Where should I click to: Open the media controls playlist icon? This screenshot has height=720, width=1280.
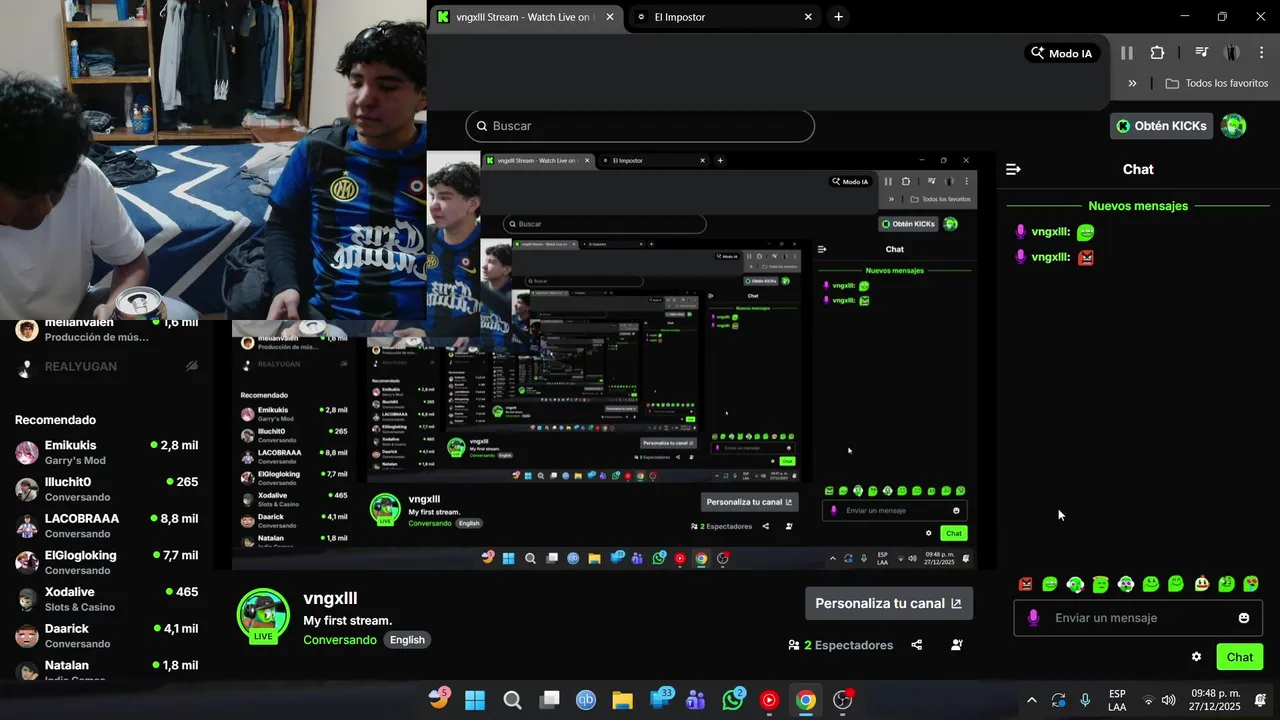pos(1202,53)
